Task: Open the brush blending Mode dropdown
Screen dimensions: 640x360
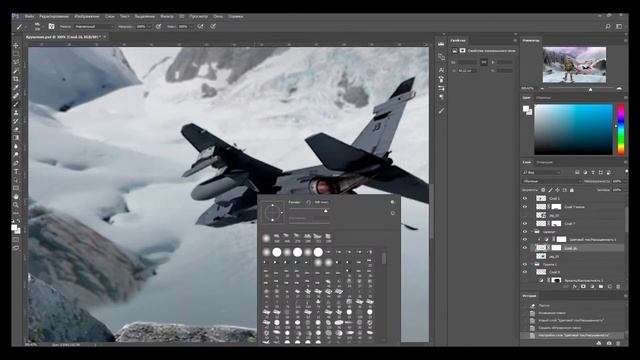Action: click(x=94, y=26)
